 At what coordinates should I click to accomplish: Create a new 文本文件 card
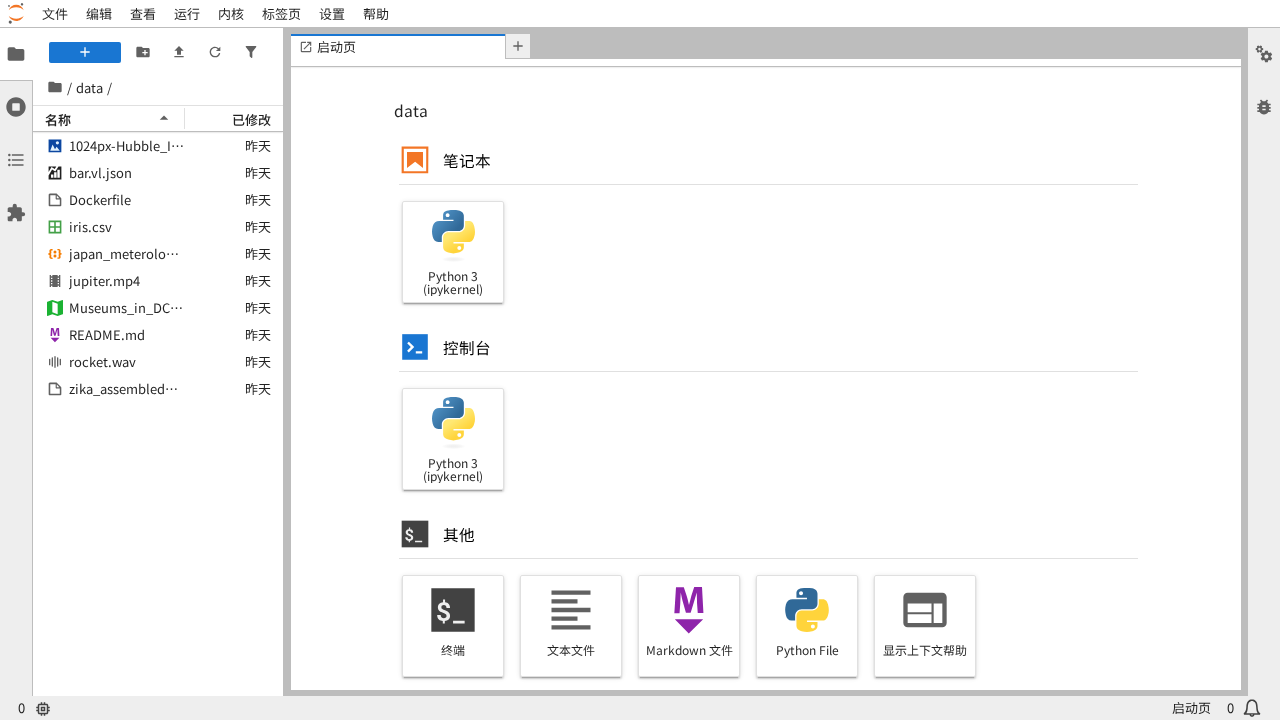coord(571,626)
